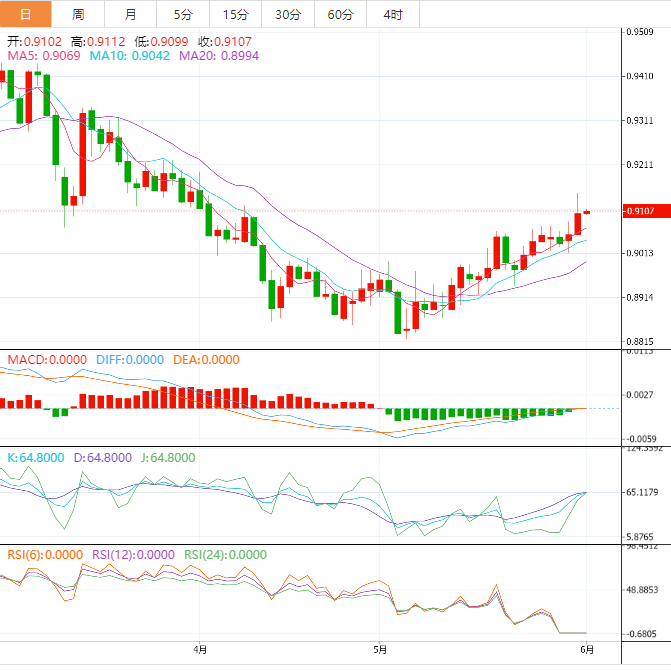Open the 月 (monthly) timeframe tab
This screenshot has height=671, width=671.
130,14
